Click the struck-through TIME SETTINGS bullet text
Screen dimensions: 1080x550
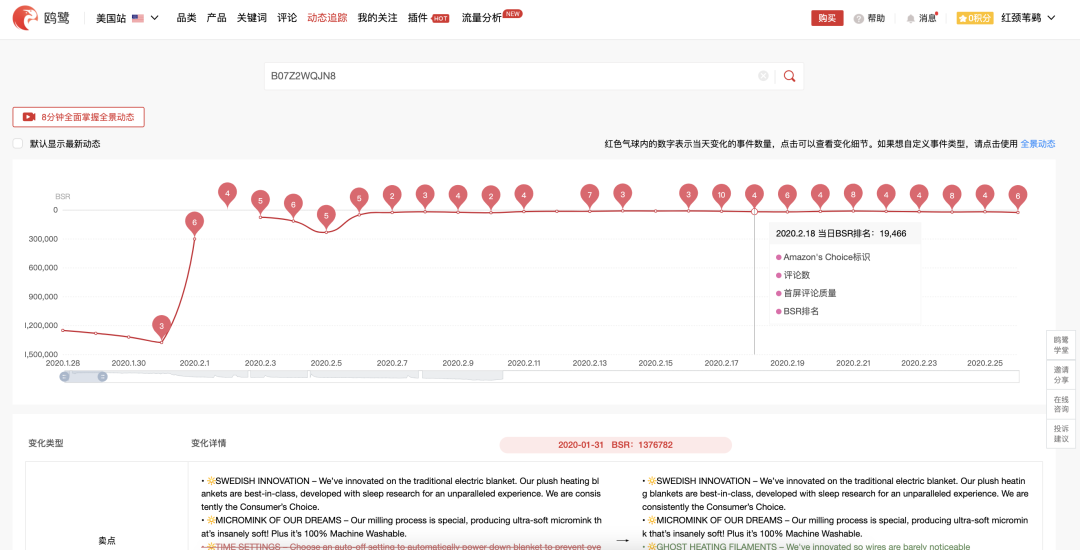[402, 546]
